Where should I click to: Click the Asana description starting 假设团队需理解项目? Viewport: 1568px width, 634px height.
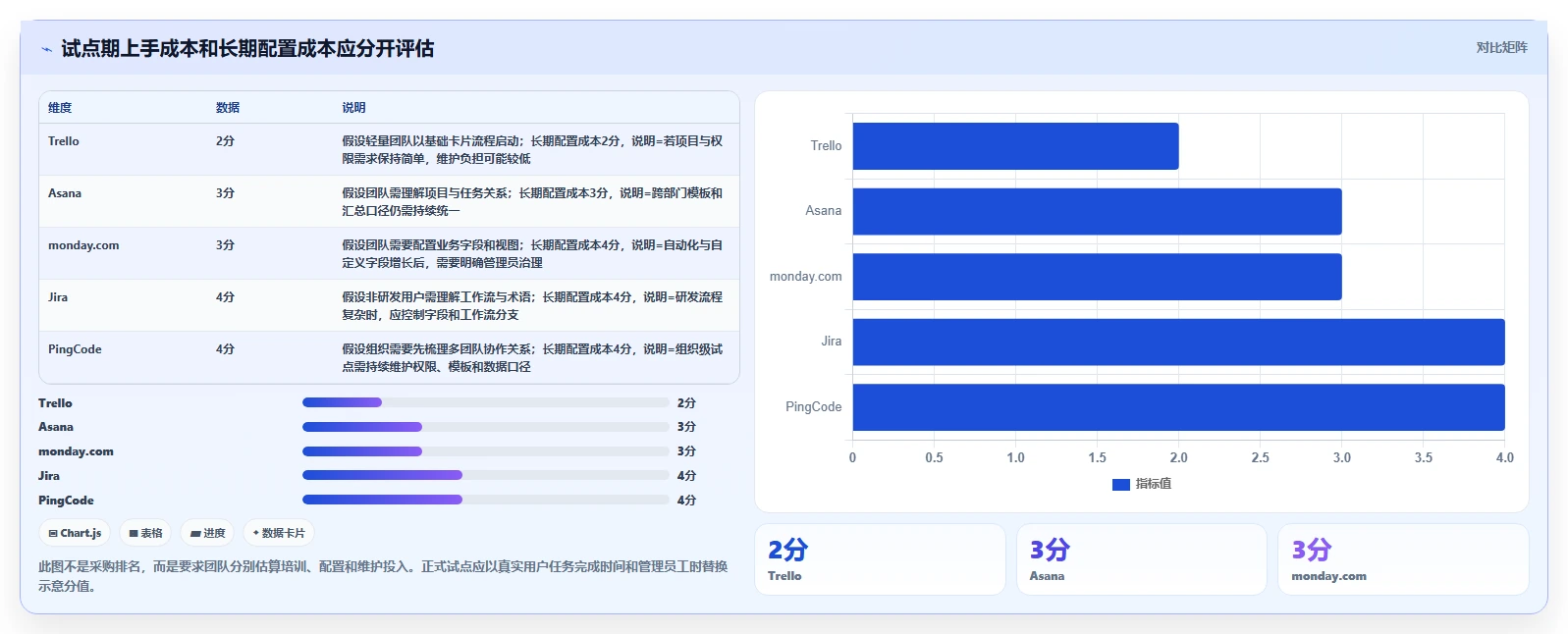click(532, 202)
